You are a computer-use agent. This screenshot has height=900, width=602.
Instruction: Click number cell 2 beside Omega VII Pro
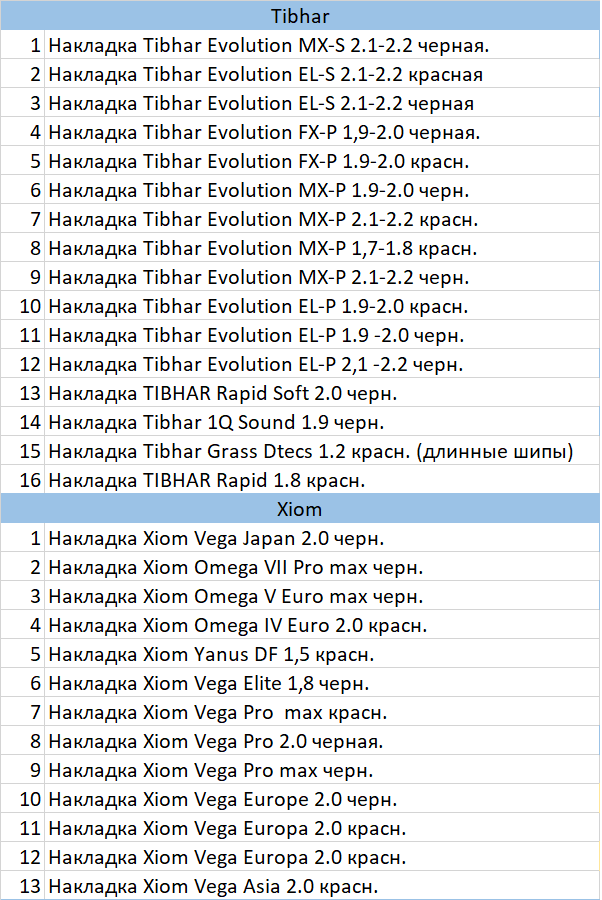22,567
